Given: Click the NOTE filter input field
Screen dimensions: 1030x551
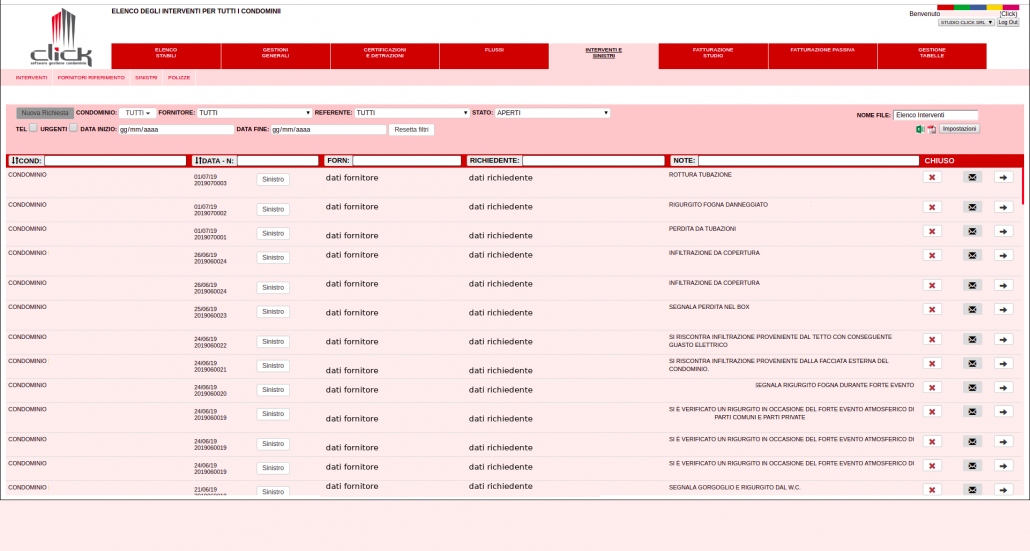Looking at the screenshot, I should point(809,160).
